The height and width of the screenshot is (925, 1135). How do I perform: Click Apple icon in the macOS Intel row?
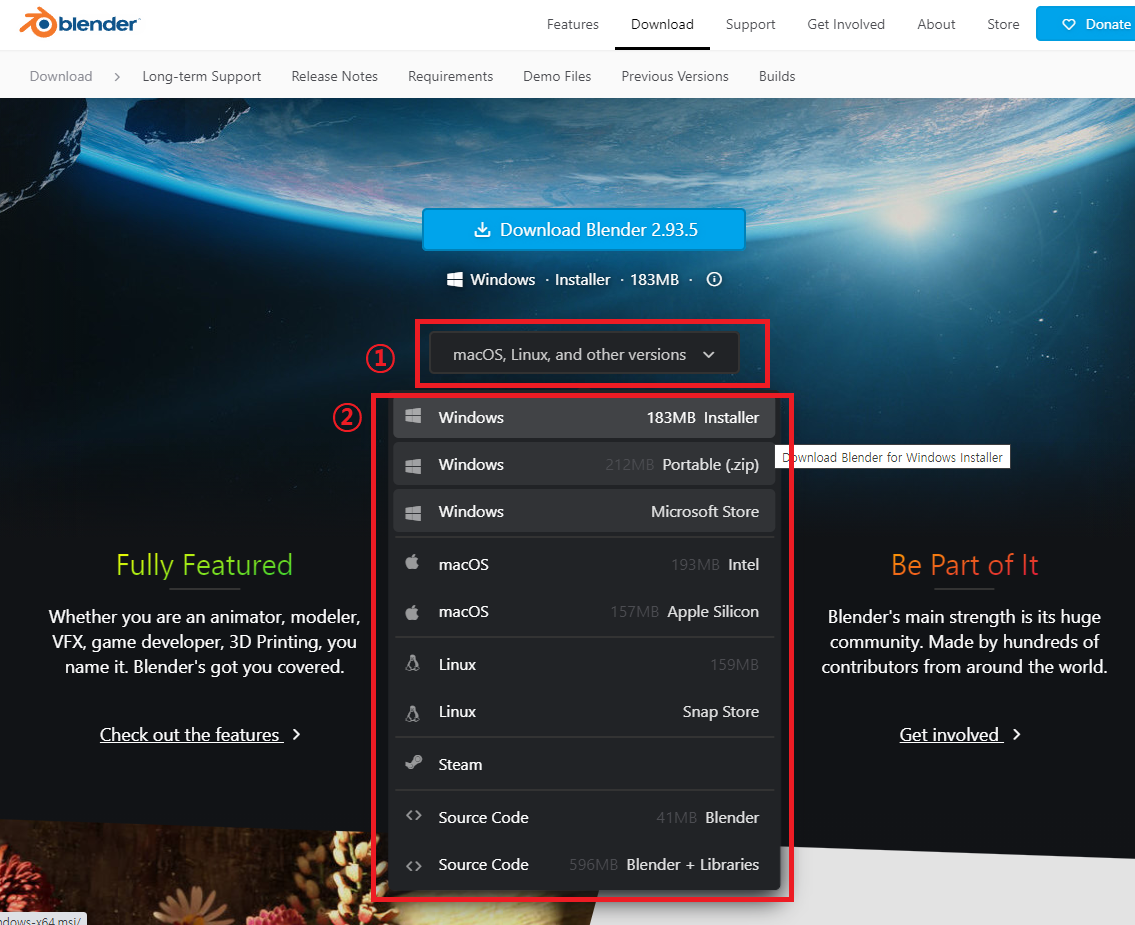click(x=412, y=562)
